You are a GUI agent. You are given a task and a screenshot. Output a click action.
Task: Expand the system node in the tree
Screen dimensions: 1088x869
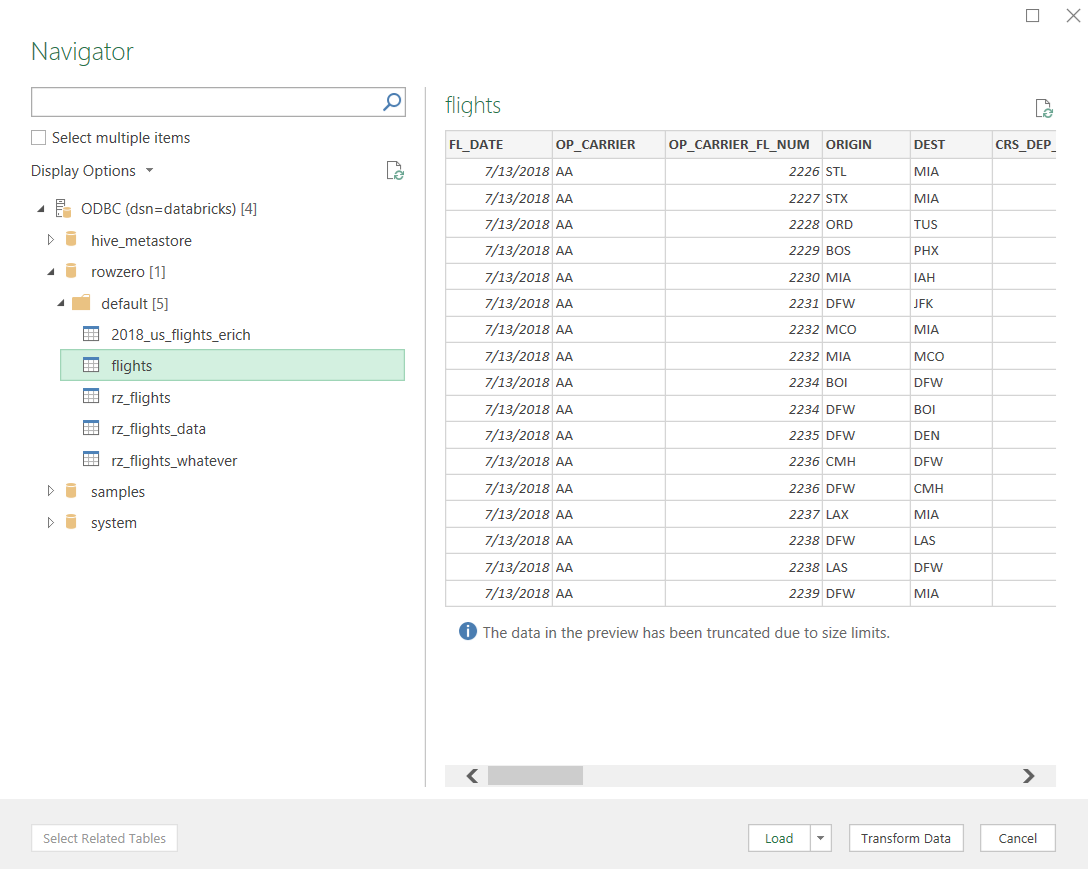(49, 522)
